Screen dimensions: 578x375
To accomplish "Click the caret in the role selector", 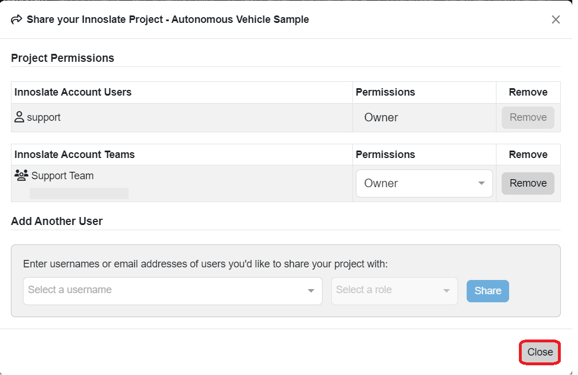I will point(446,291).
